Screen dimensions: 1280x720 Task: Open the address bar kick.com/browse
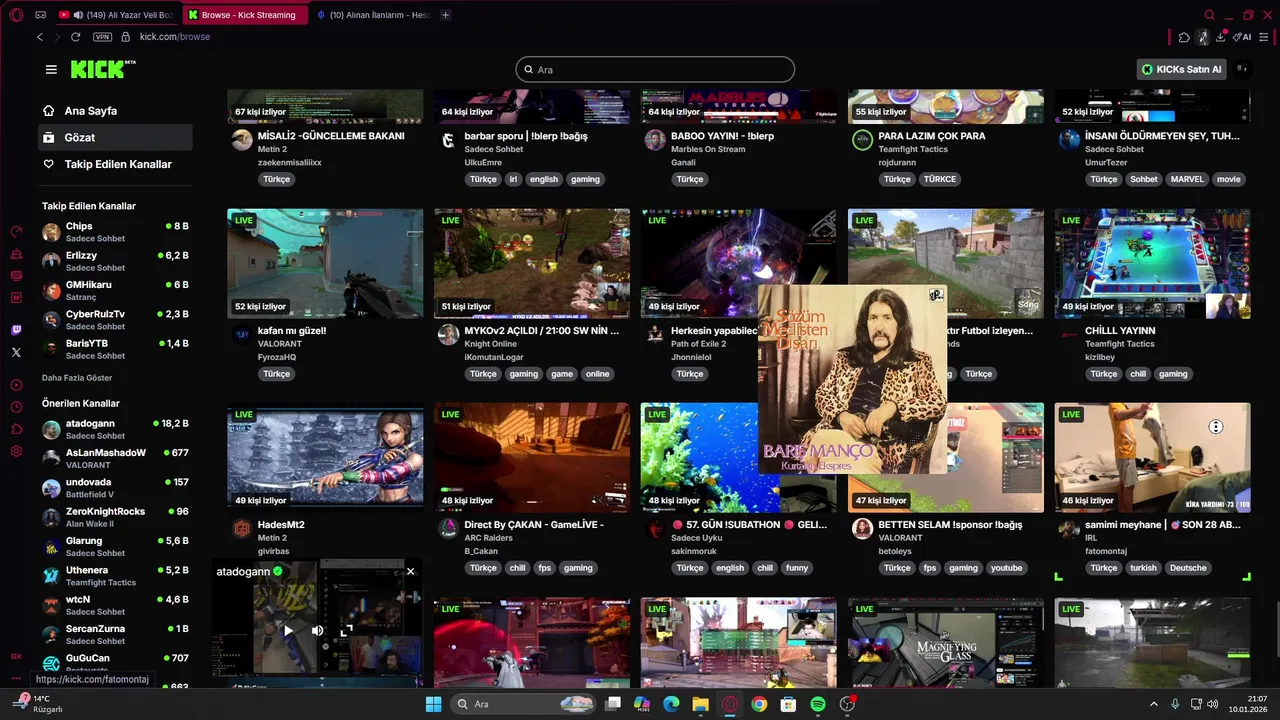click(x=175, y=37)
